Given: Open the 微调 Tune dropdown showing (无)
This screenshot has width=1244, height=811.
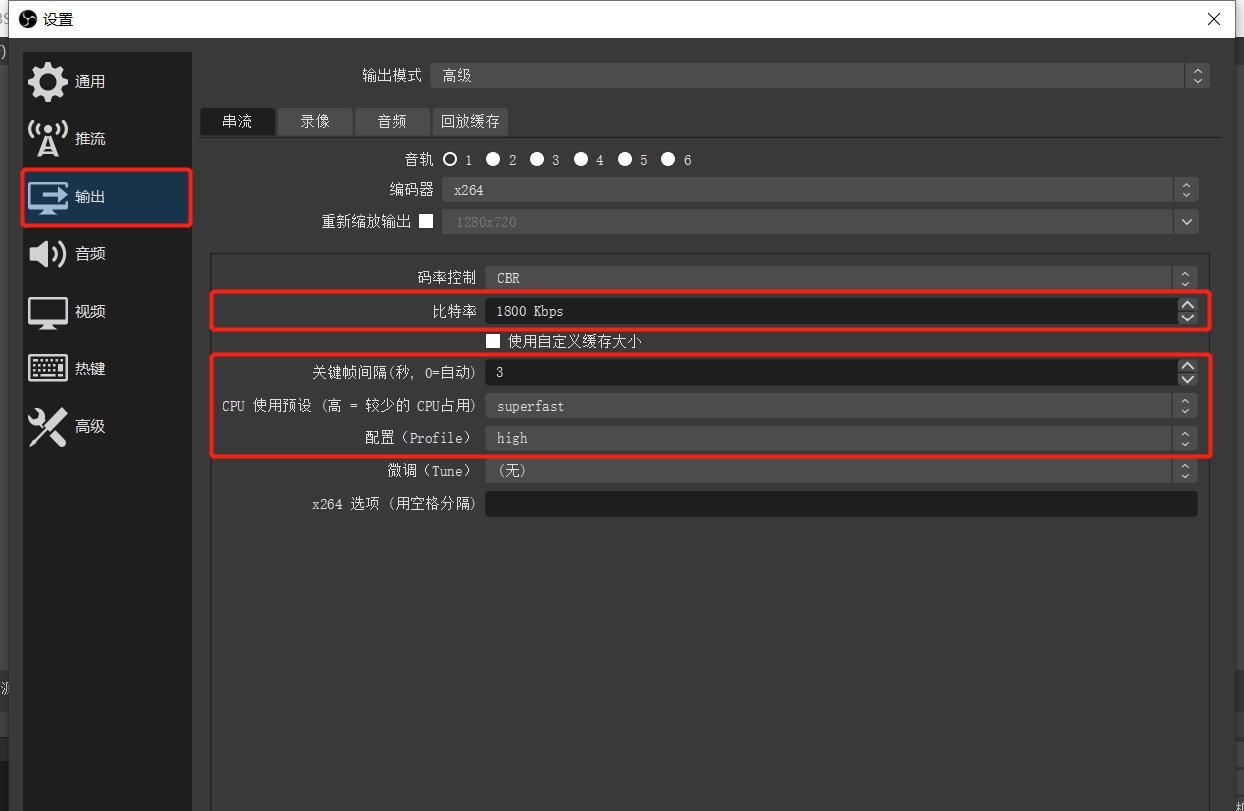Looking at the screenshot, I should pyautogui.click(x=841, y=470).
